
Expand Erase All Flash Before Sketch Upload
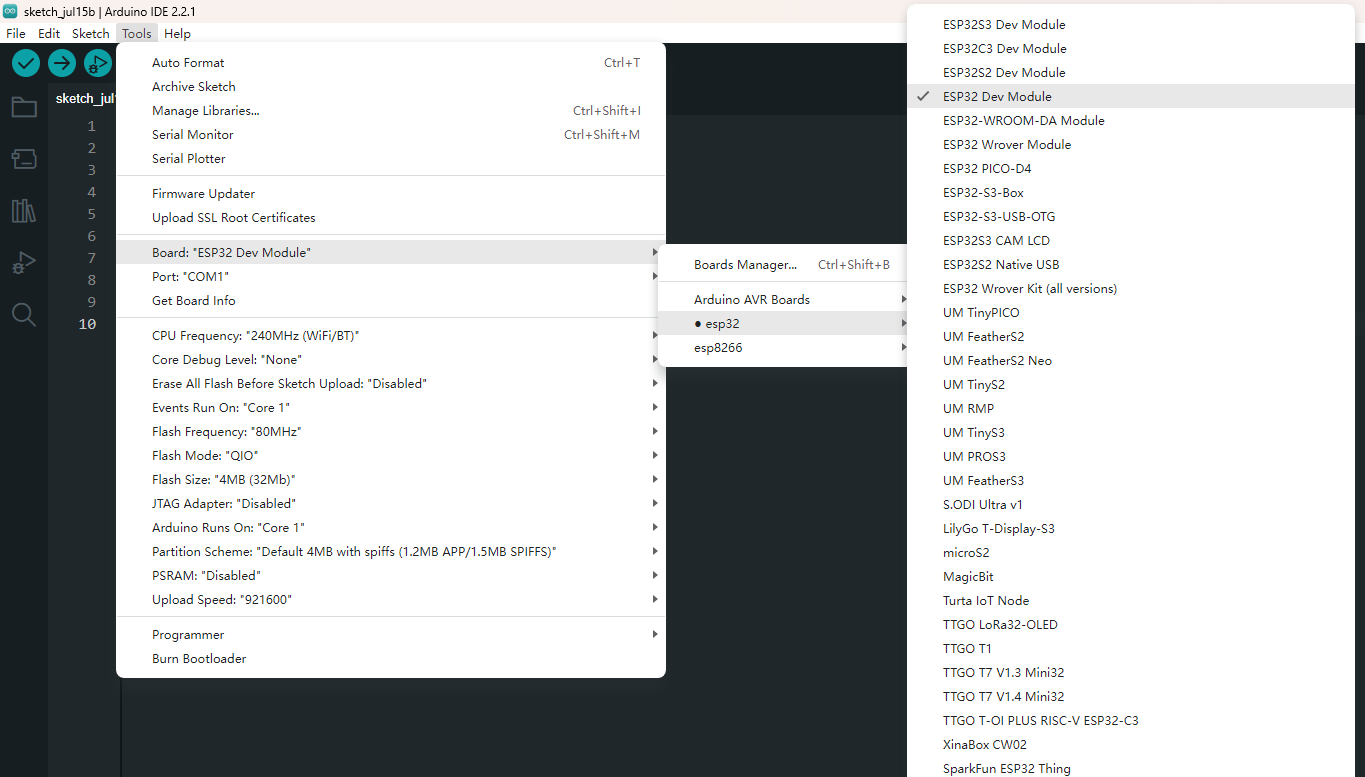pyautogui.click(x=391, y=384)
